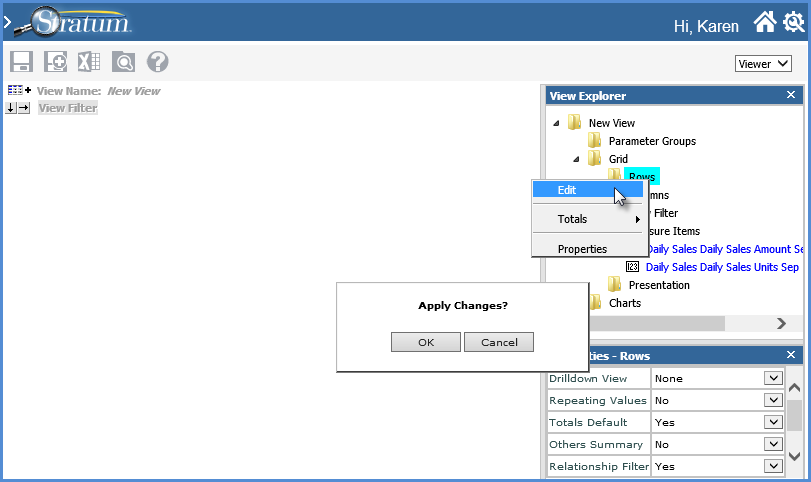Open the Help question mark icon
Screen dimensions: 811x482
[157, 62]
